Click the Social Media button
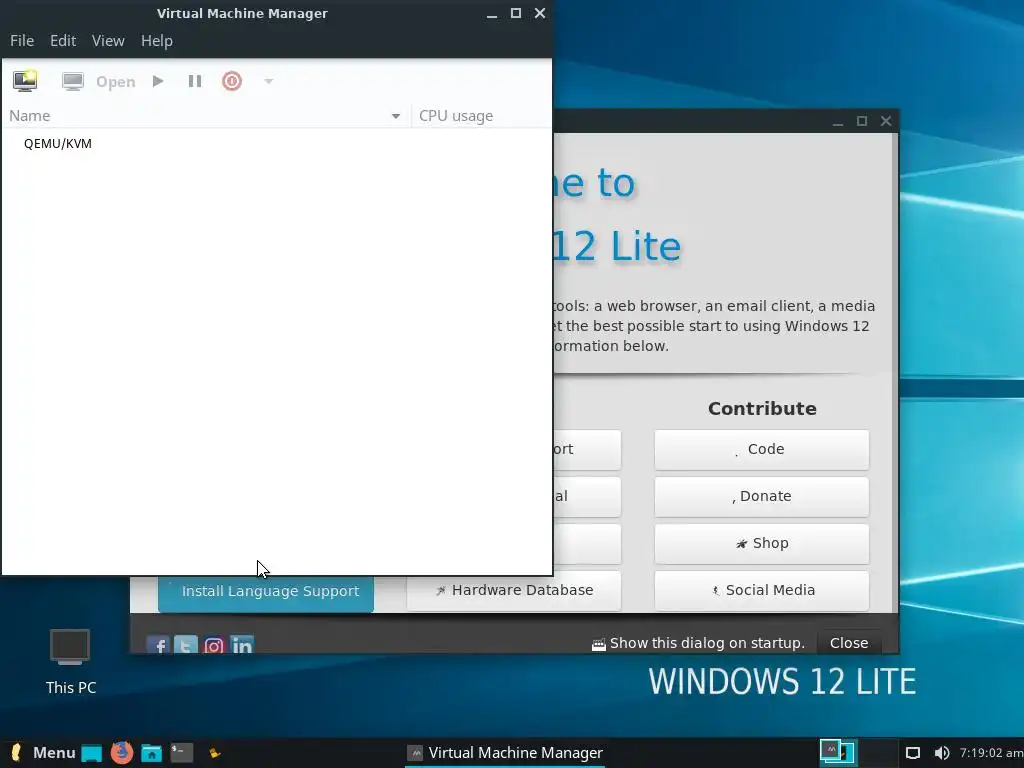 761,590
